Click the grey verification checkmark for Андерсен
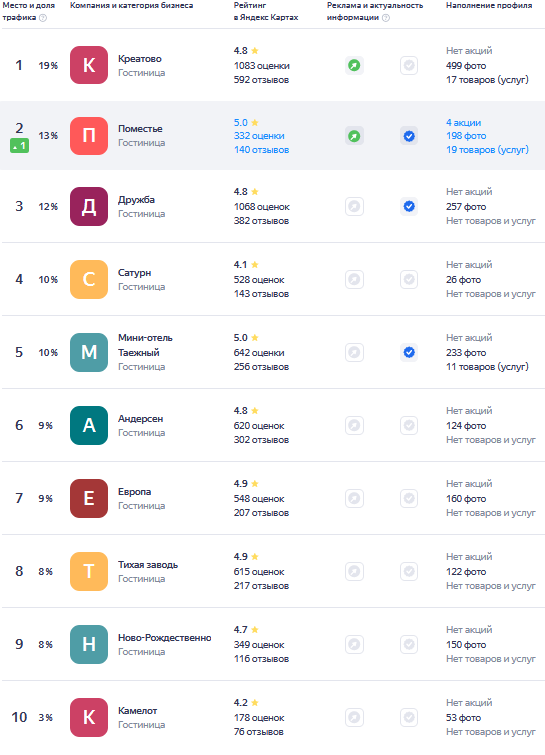Screen dimensions: 545x755 click(409, 425)
